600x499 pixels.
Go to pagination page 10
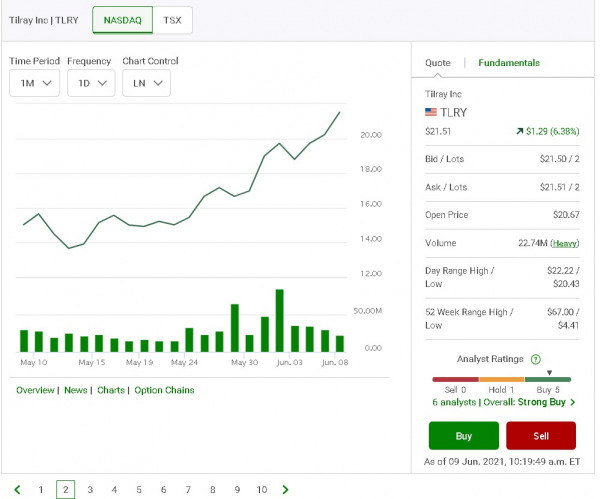262,489
